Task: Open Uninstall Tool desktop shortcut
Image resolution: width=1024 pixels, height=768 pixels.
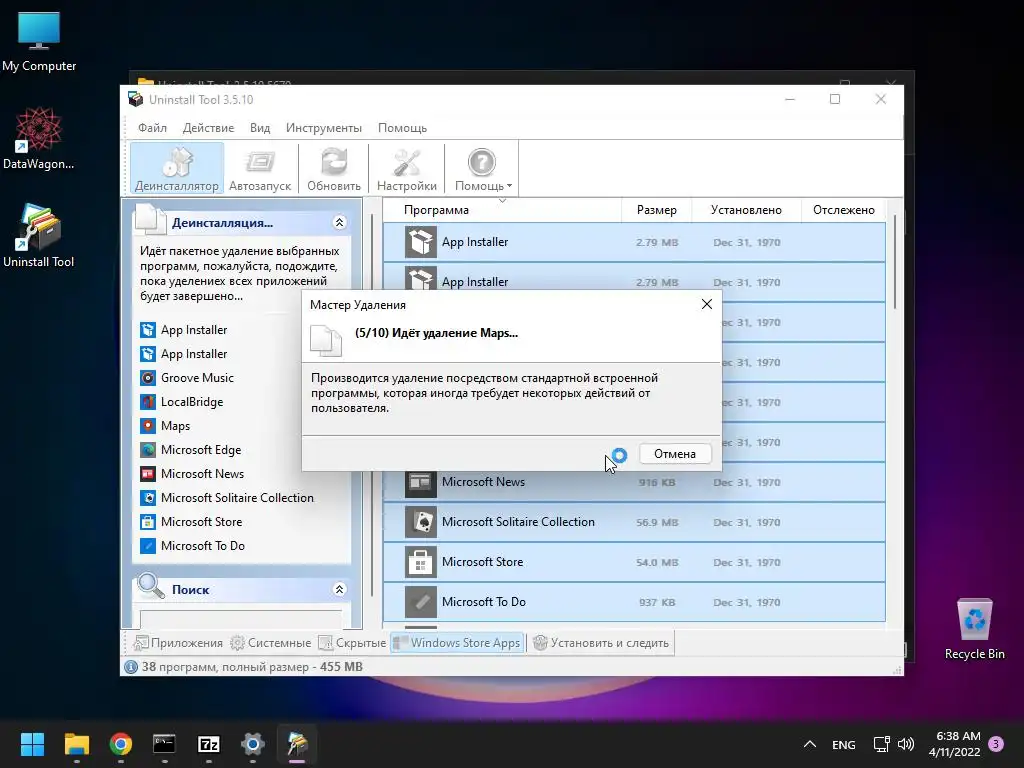Action: [x=39, y=236]
